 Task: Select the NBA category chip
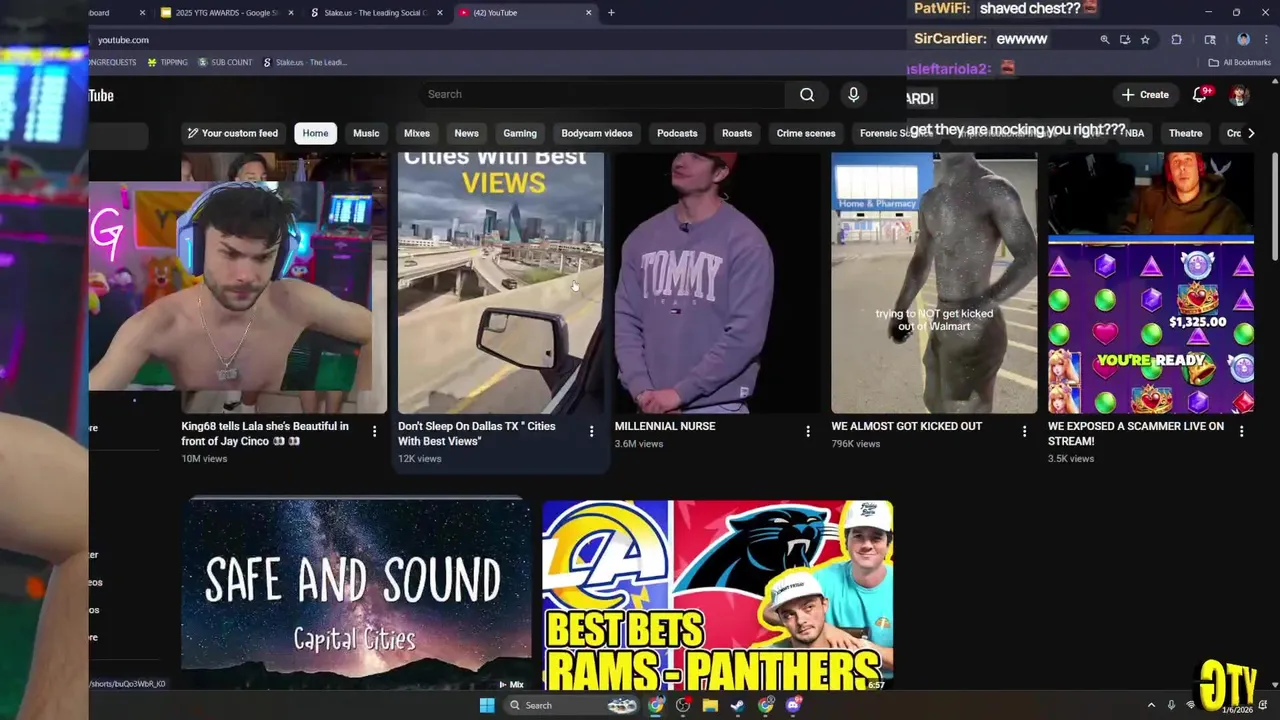(x=1134, y=133)
